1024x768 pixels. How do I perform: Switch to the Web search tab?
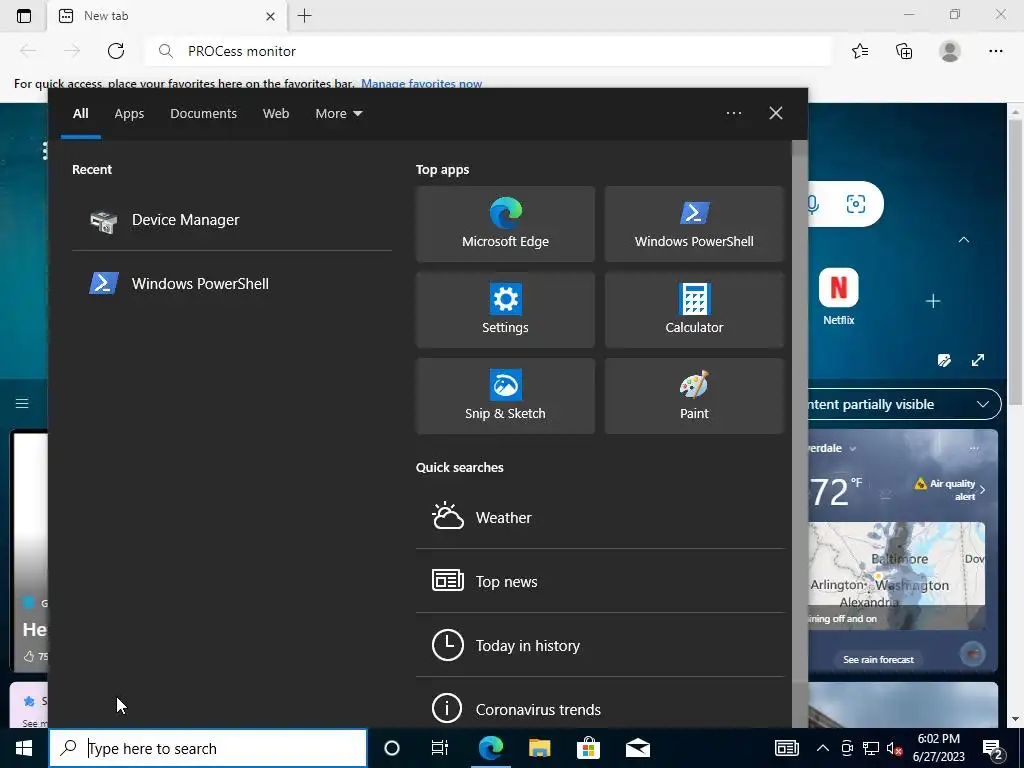coord(276,114)
